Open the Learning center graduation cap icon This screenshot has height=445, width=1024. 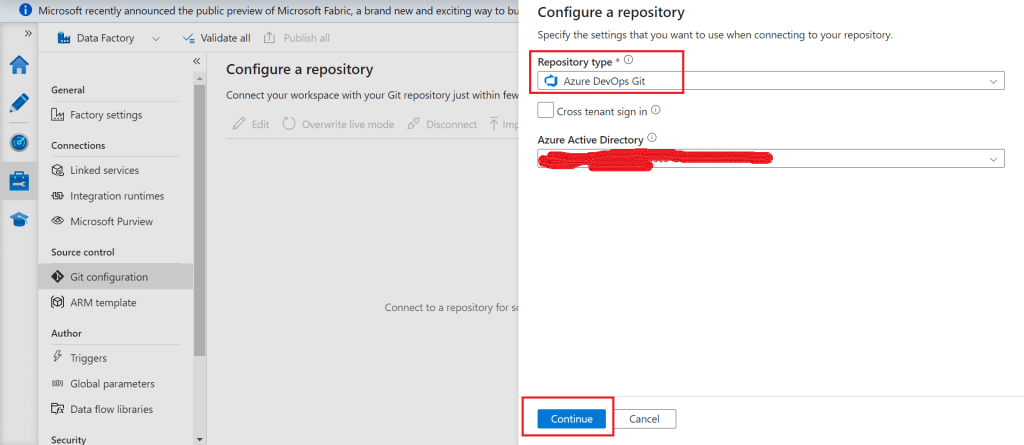click(x=19, y=220)
